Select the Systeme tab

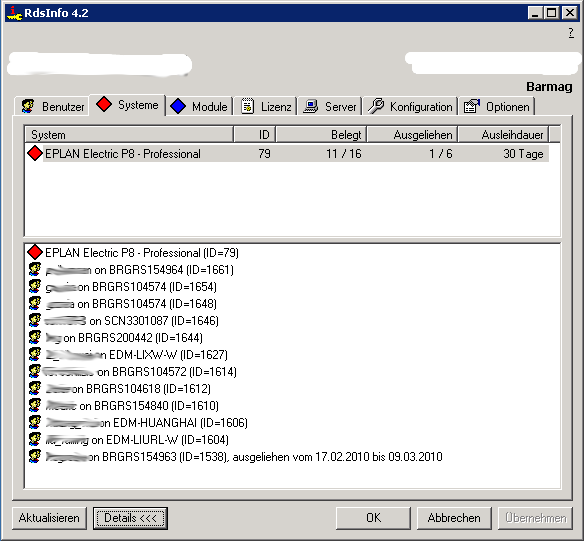[127, 105]
